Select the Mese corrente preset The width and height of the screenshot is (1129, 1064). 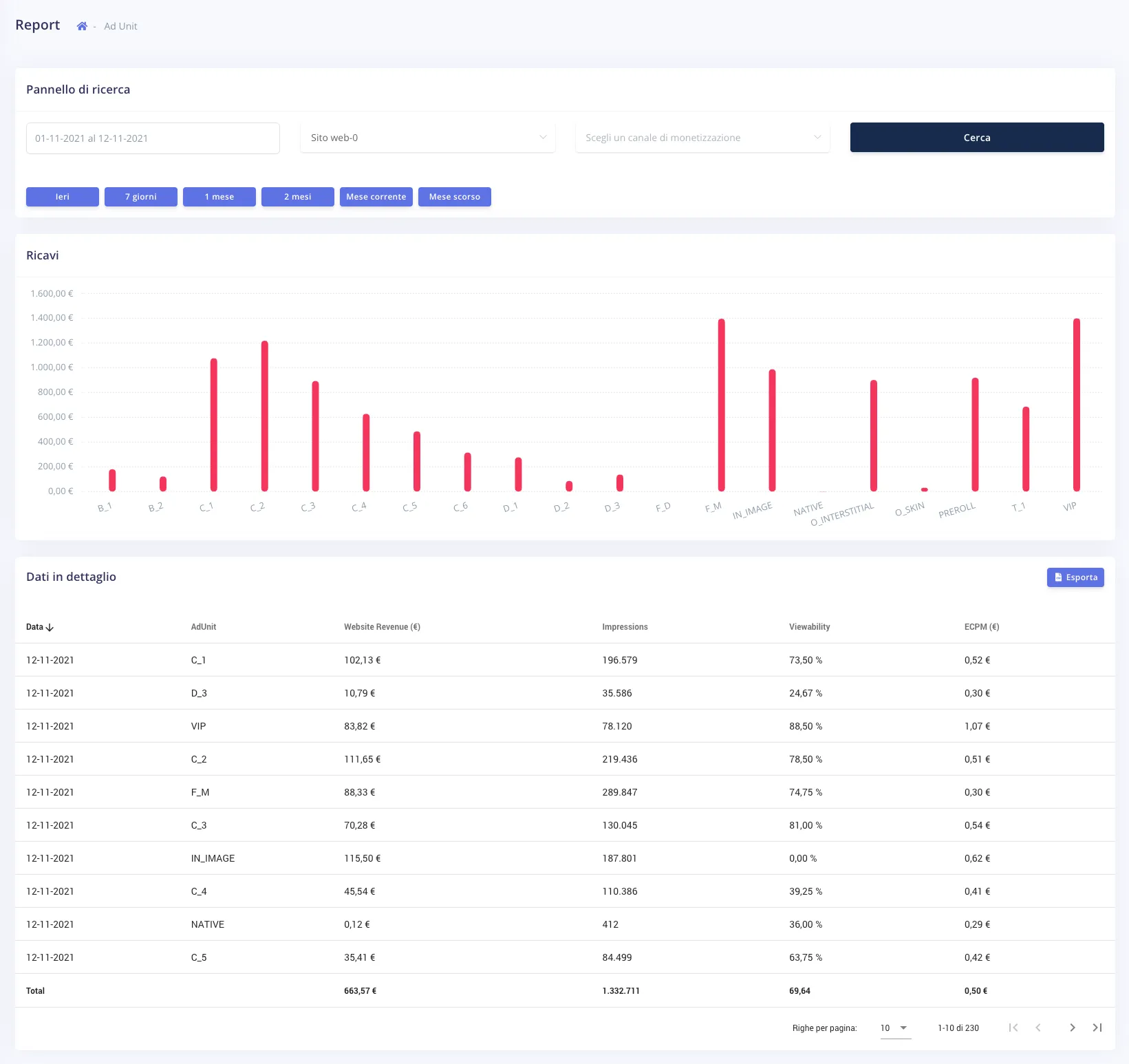[x=376, y=197]
